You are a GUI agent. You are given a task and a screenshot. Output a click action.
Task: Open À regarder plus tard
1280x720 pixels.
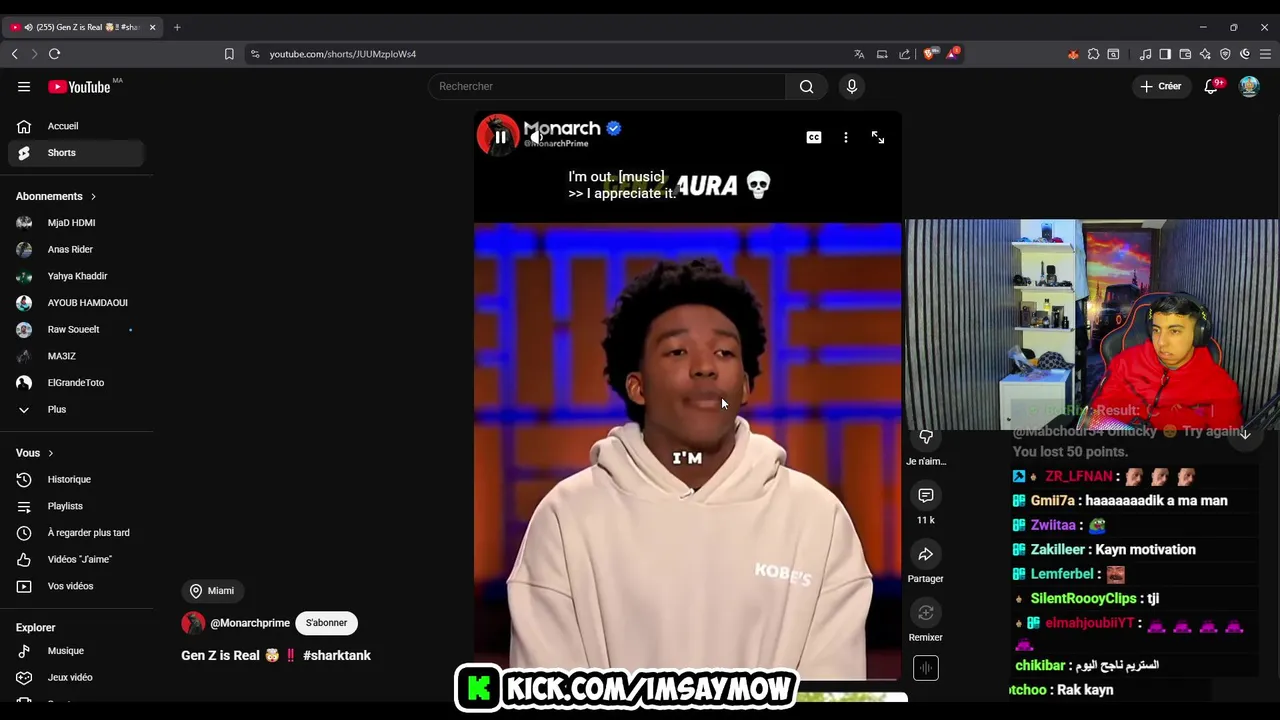(76, 533)
